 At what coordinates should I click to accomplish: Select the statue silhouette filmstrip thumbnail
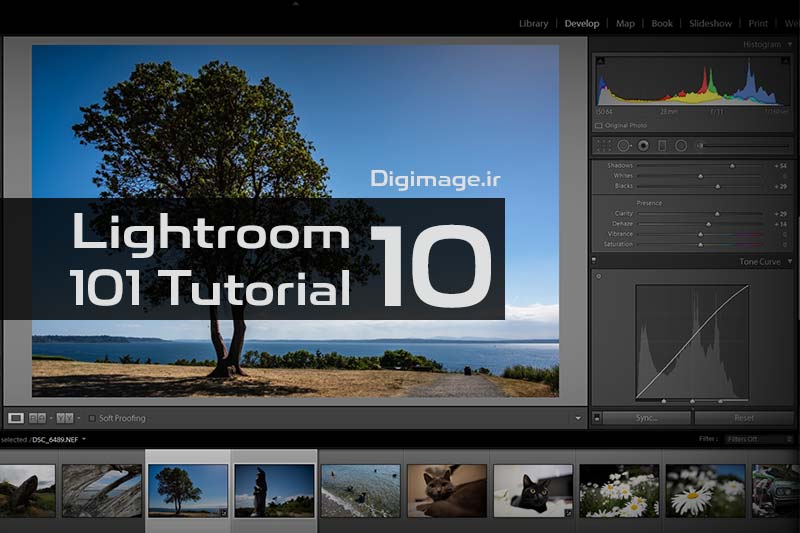(x=274, y=491)
